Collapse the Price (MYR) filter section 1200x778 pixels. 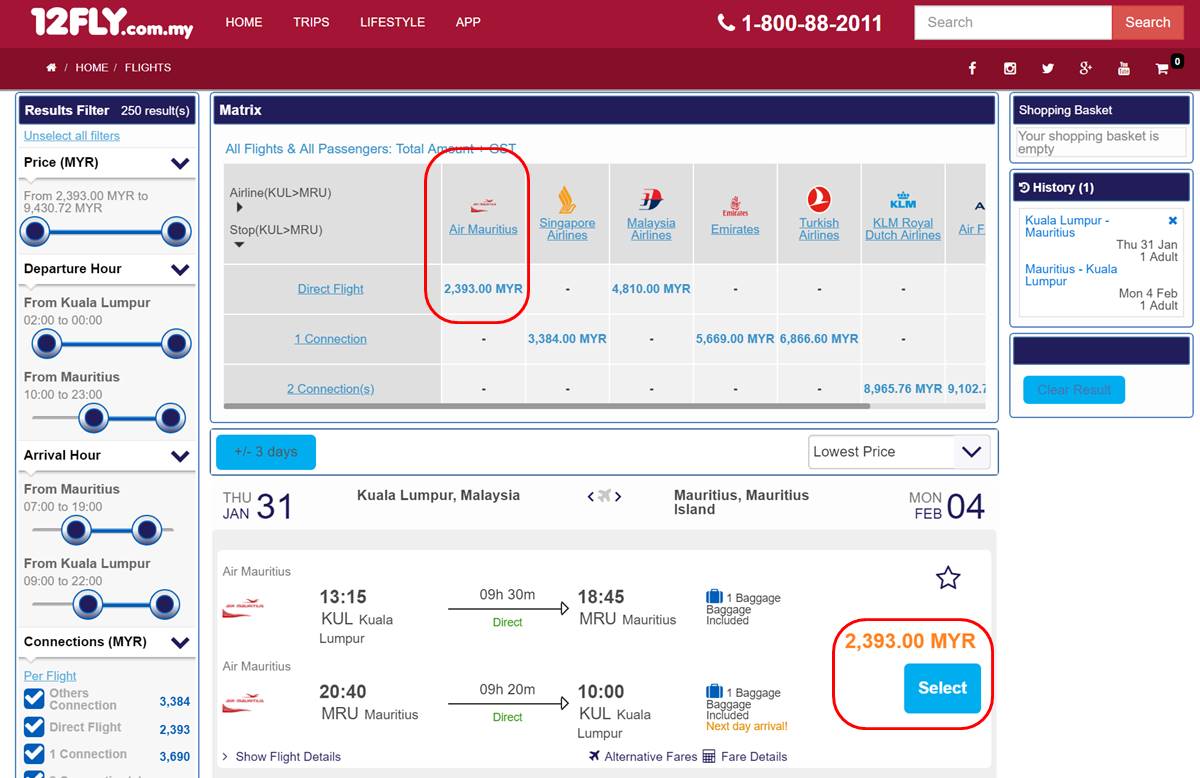pos(180,163)
